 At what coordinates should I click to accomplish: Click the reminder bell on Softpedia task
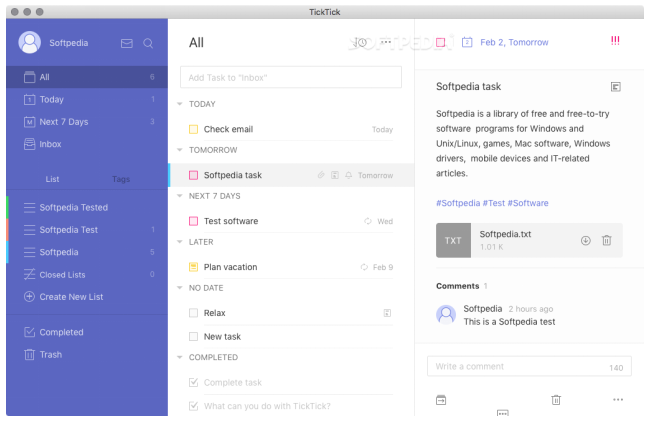point(349,175)
